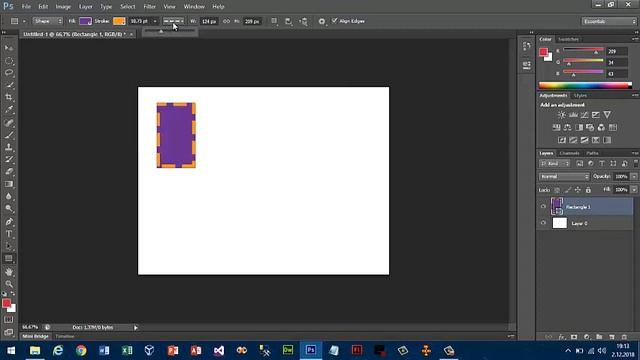Add a Levels adjustment
This screenshot has width=640, height=360.
point(573,115)
